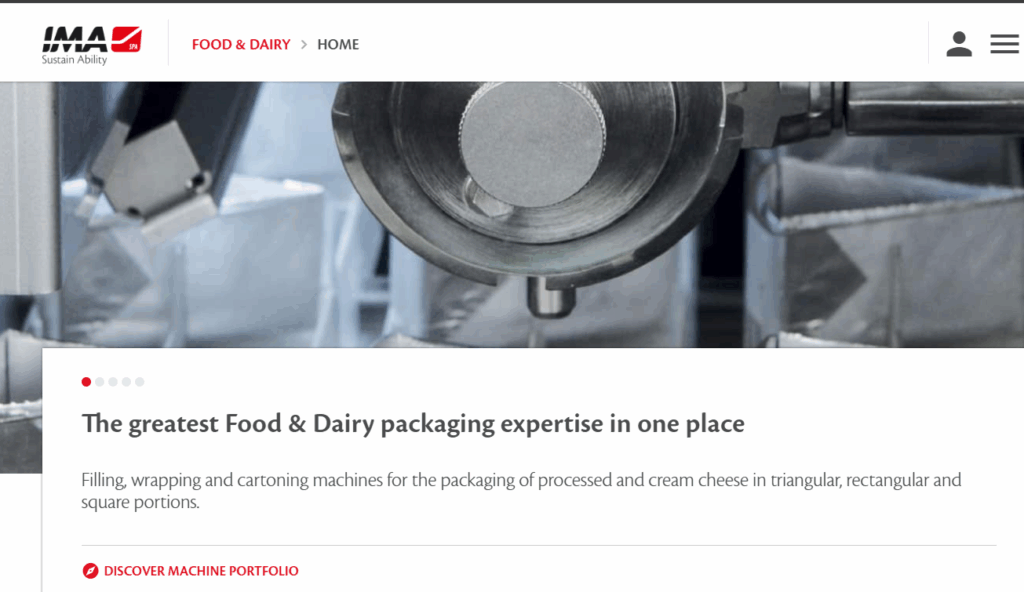Image resolution: width=1024 pixels, height=592 pixels.
Task: Open the DISCOVER MACHINE PORTFOLIO link
Action: (x=201, y=571)
